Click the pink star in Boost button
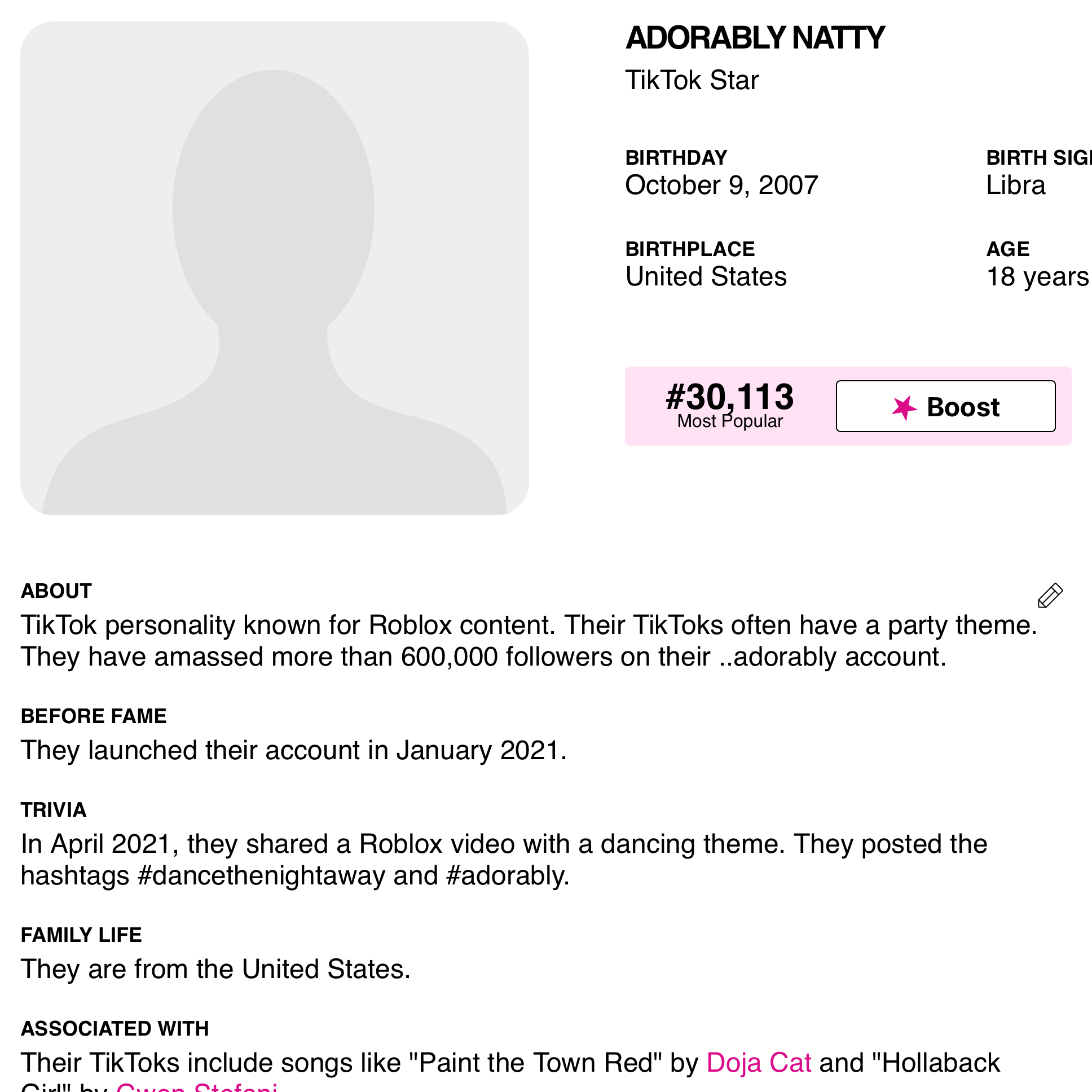The width and height of the screenshot is (1092, 1092). (x=904, y=407)
